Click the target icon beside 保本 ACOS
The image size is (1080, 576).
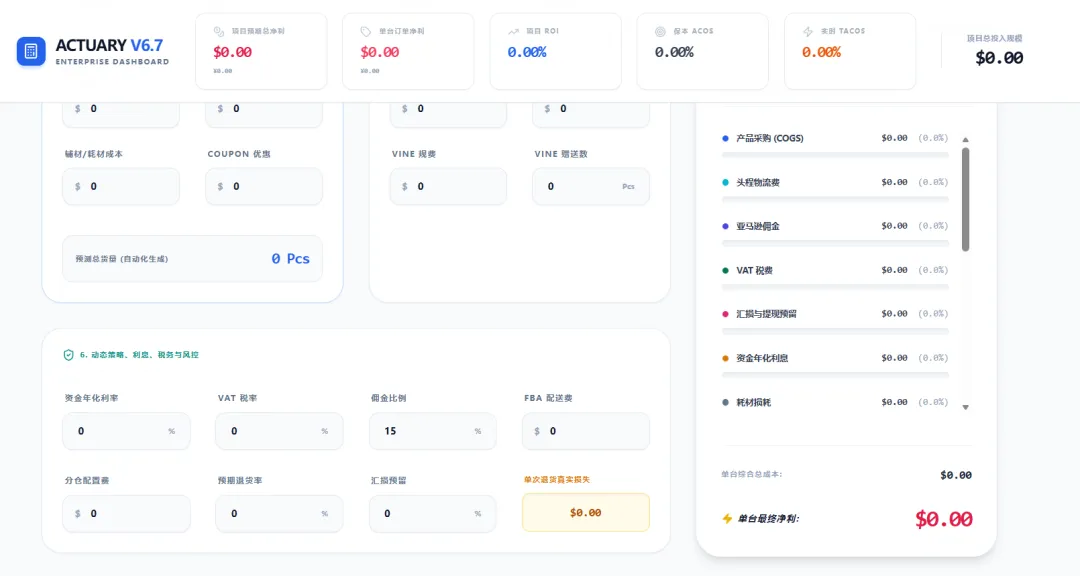(x=660, y=31)
